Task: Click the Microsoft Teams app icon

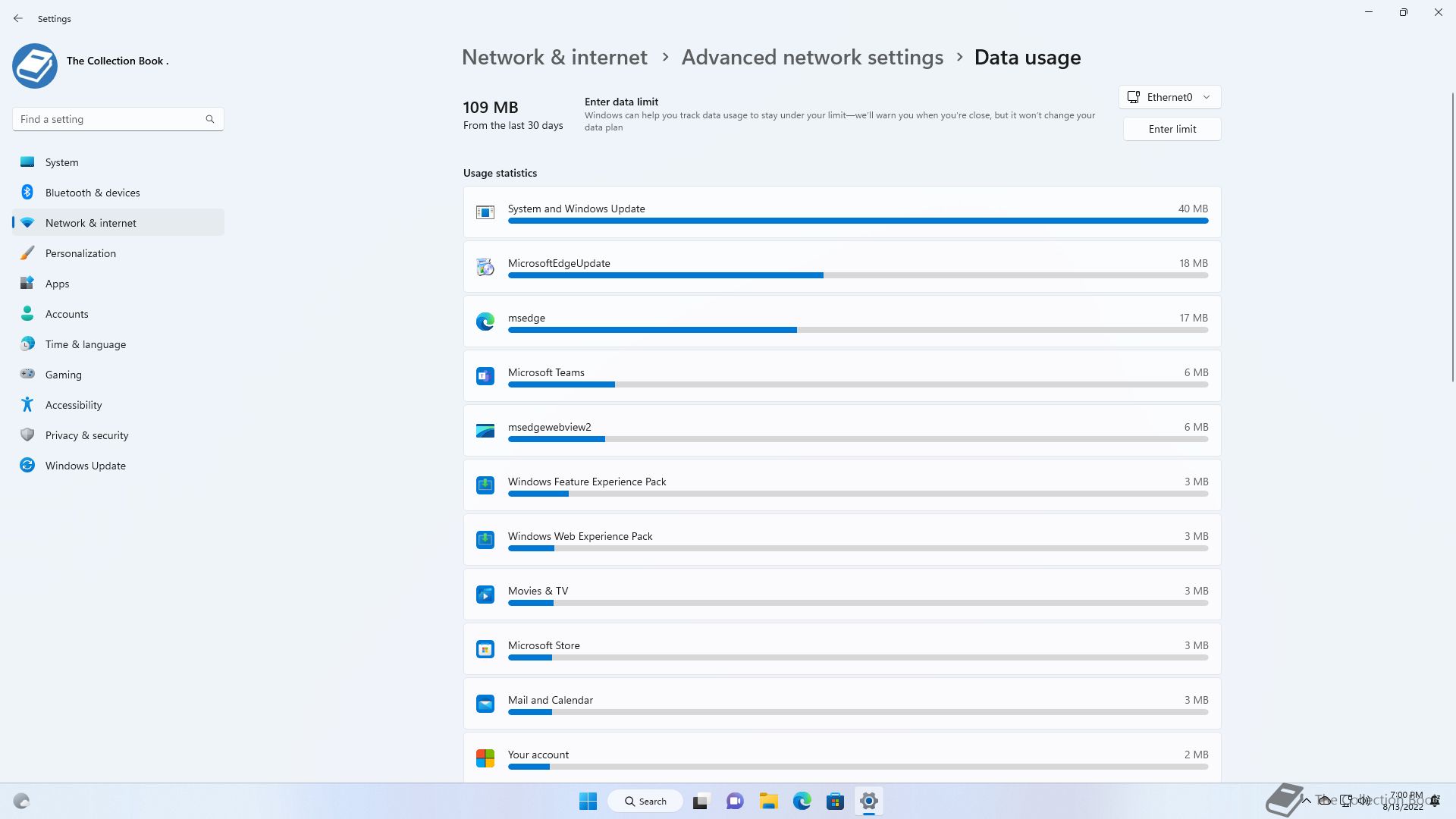Action: [x=485, y=376]
